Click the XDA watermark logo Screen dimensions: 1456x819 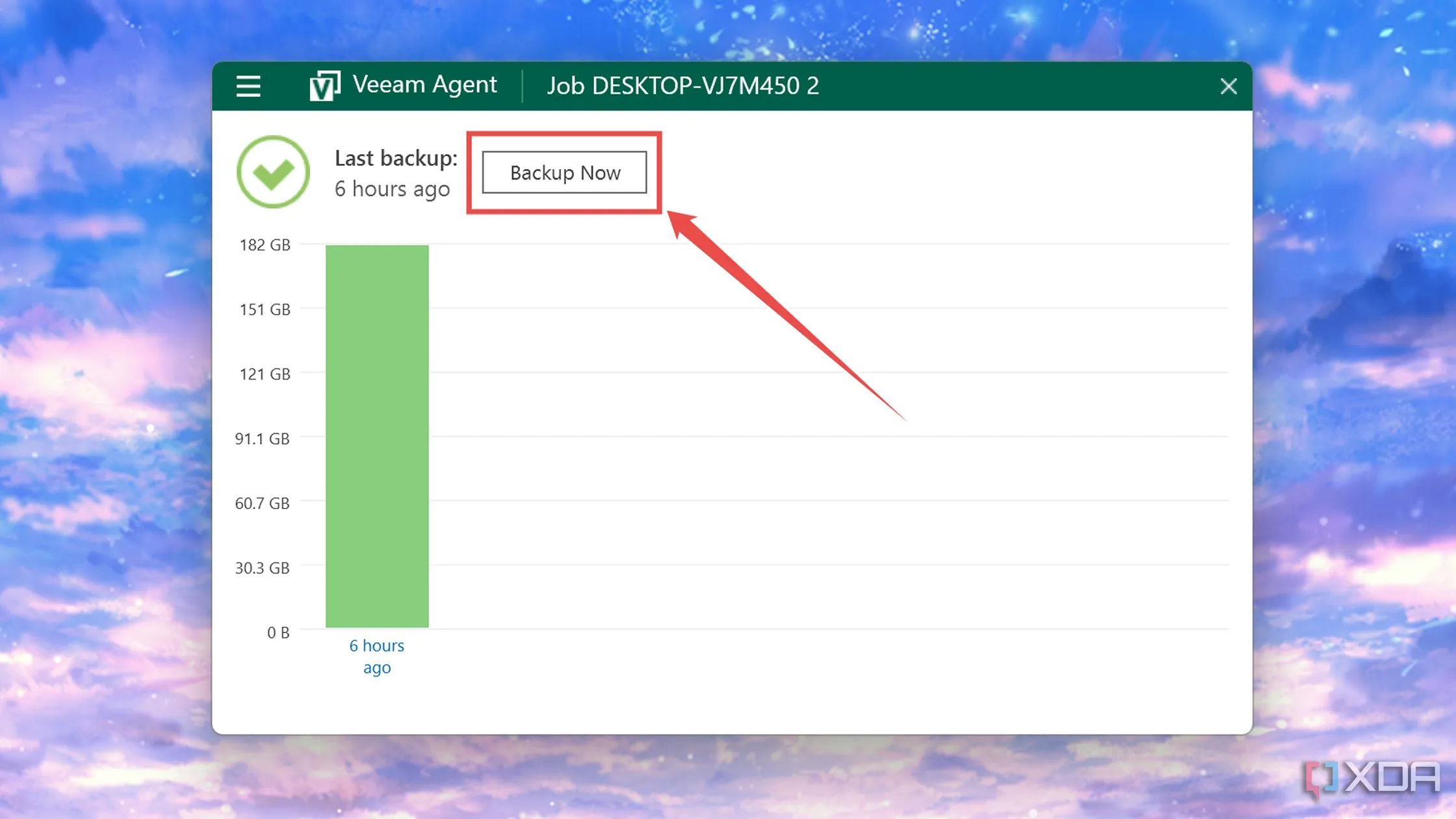pos(1371,778)
